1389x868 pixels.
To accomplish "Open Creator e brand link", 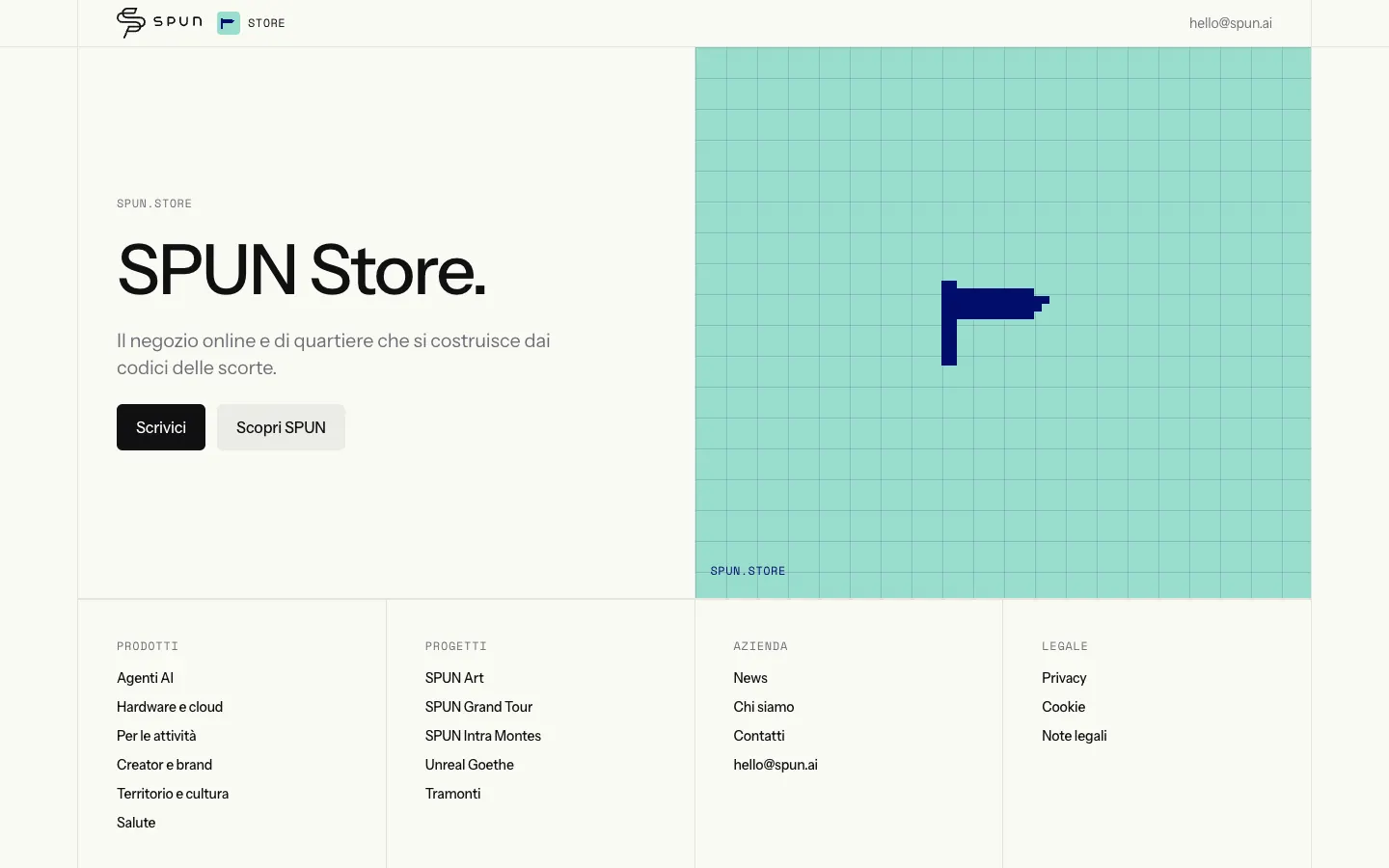I will pyautogui.click(x=164, y=765).
